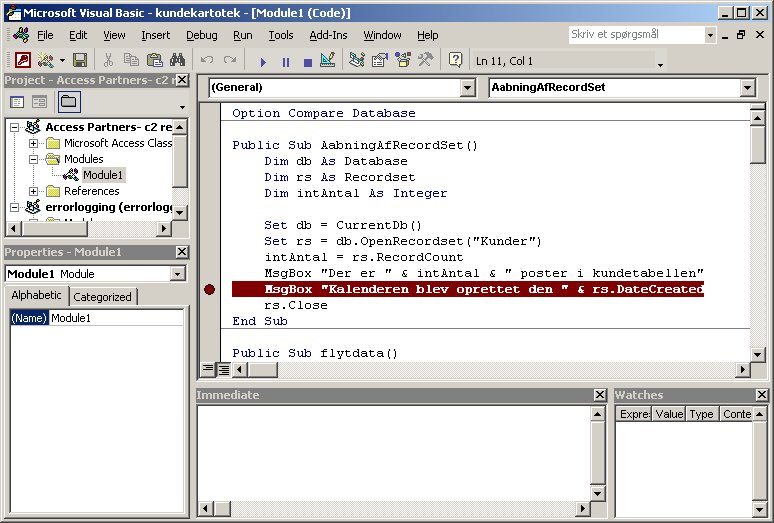Click the 'Skriv et spørgsmål' help box

[x=635, y=34]
